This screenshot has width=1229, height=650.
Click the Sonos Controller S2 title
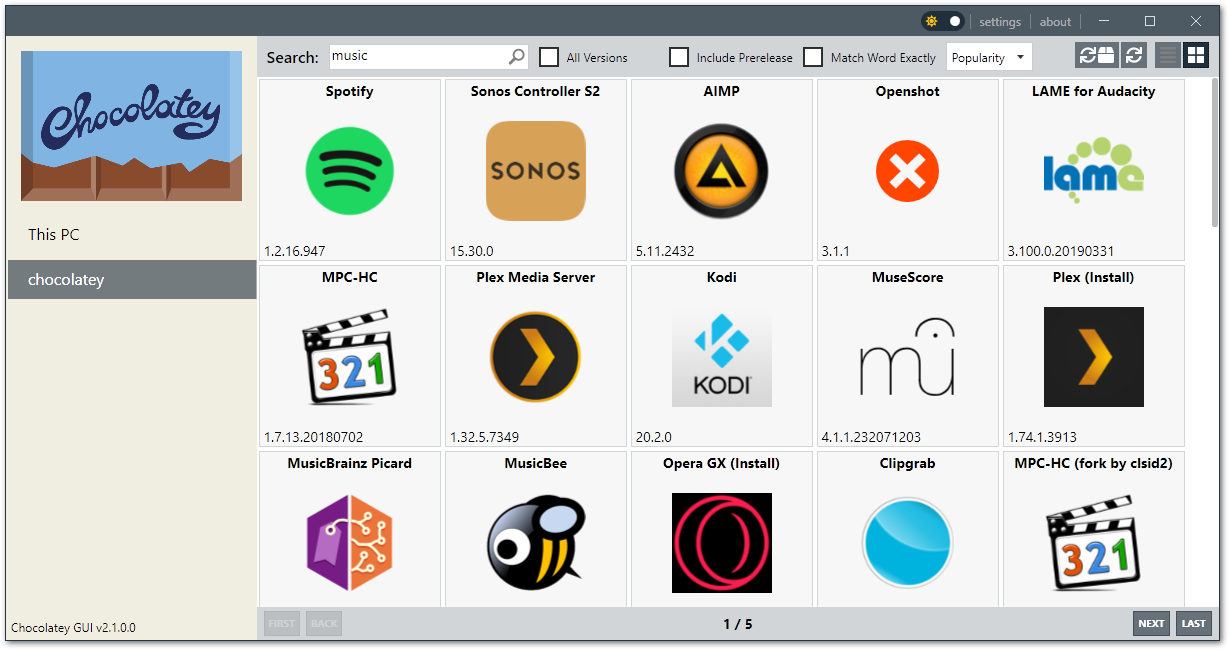click(x=536, y=91)
